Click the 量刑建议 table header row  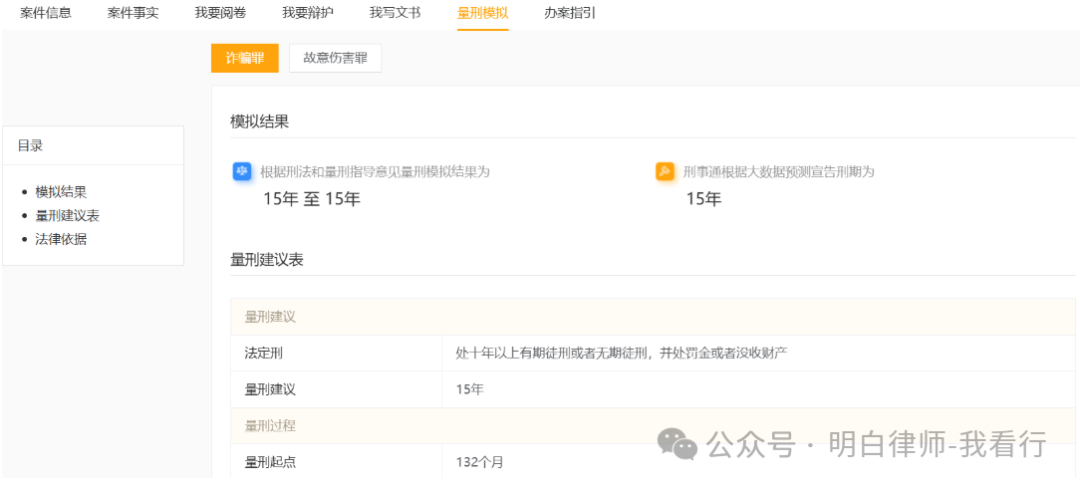point(653,317)
